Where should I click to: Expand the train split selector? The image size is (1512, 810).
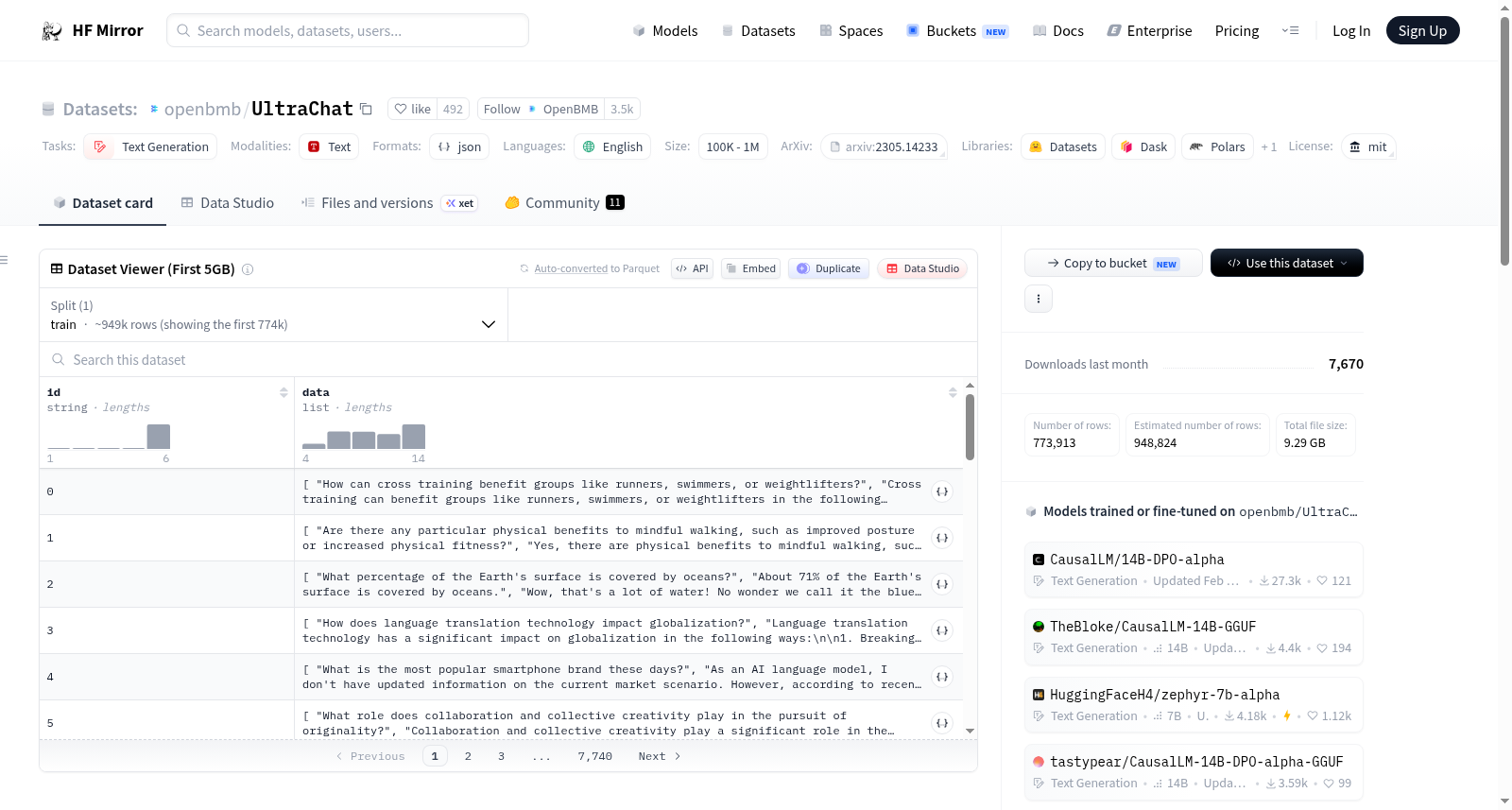[x=273, y=315]
